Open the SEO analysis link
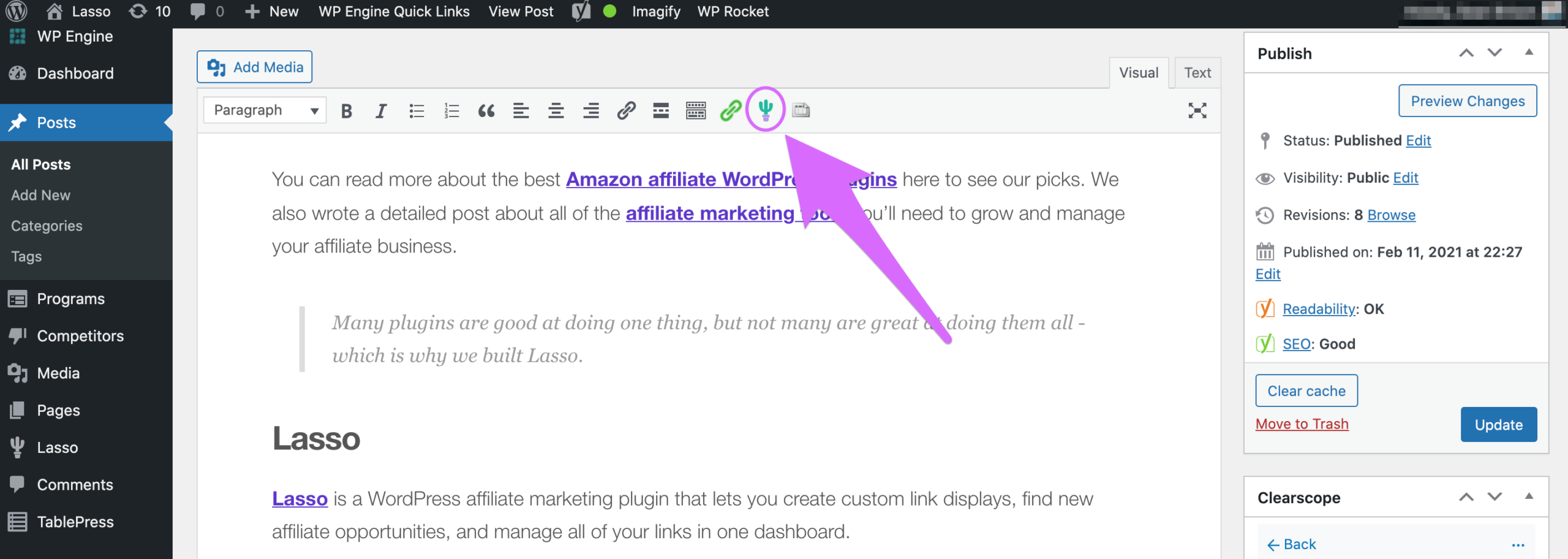 (x=1296, y=344)
